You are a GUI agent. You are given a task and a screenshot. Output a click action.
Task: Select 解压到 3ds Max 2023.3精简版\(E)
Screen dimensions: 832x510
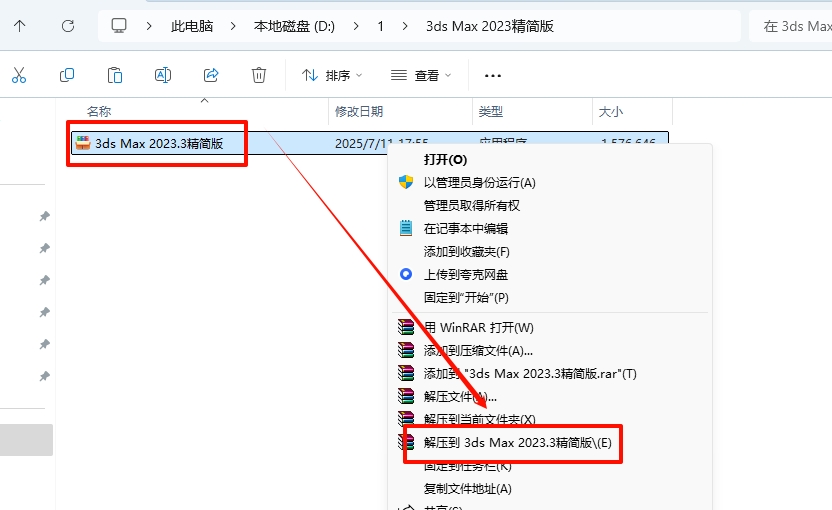(x=517, y=443)
